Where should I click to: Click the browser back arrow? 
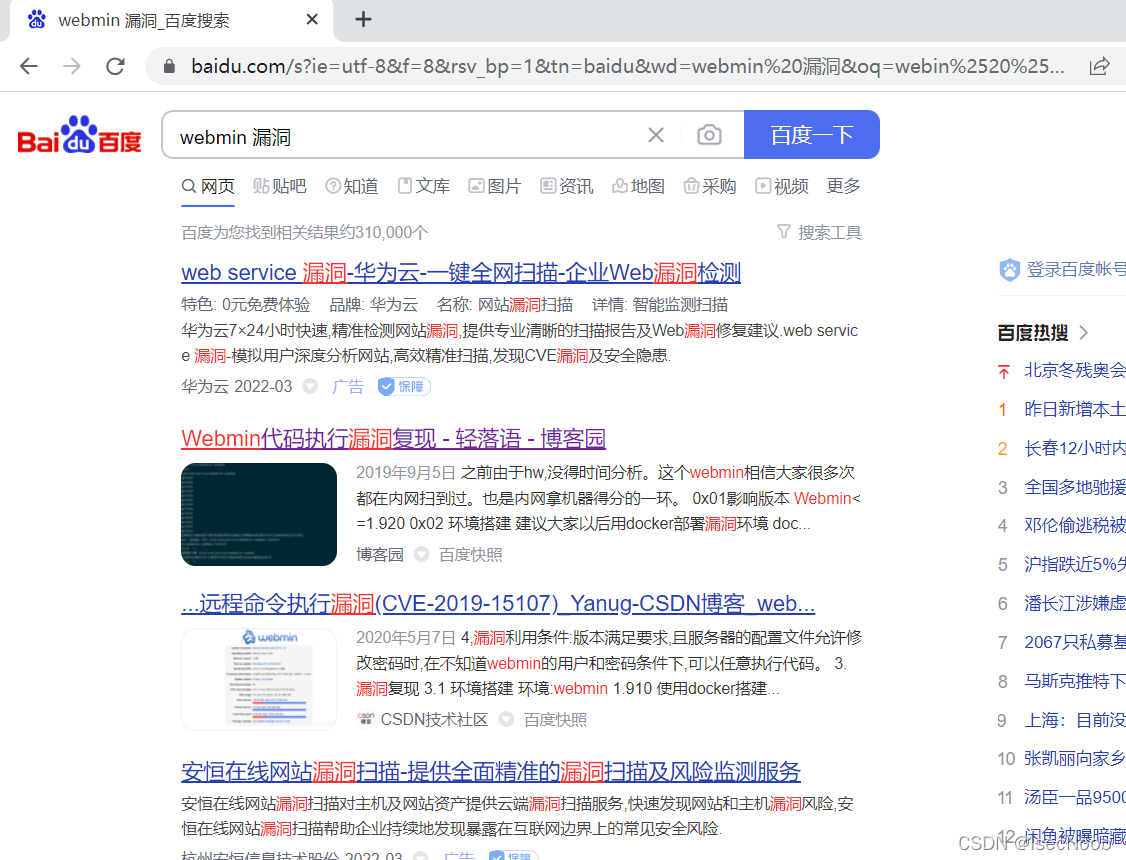(x=28, y=65)
